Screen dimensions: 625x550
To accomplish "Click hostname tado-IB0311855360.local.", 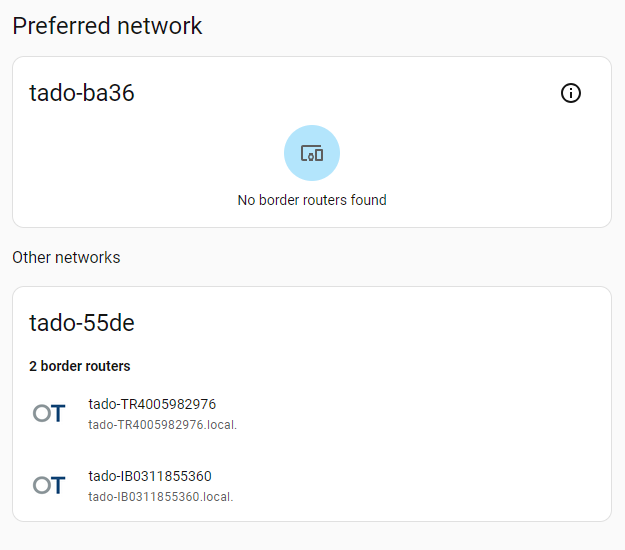I will click(160, 496).
